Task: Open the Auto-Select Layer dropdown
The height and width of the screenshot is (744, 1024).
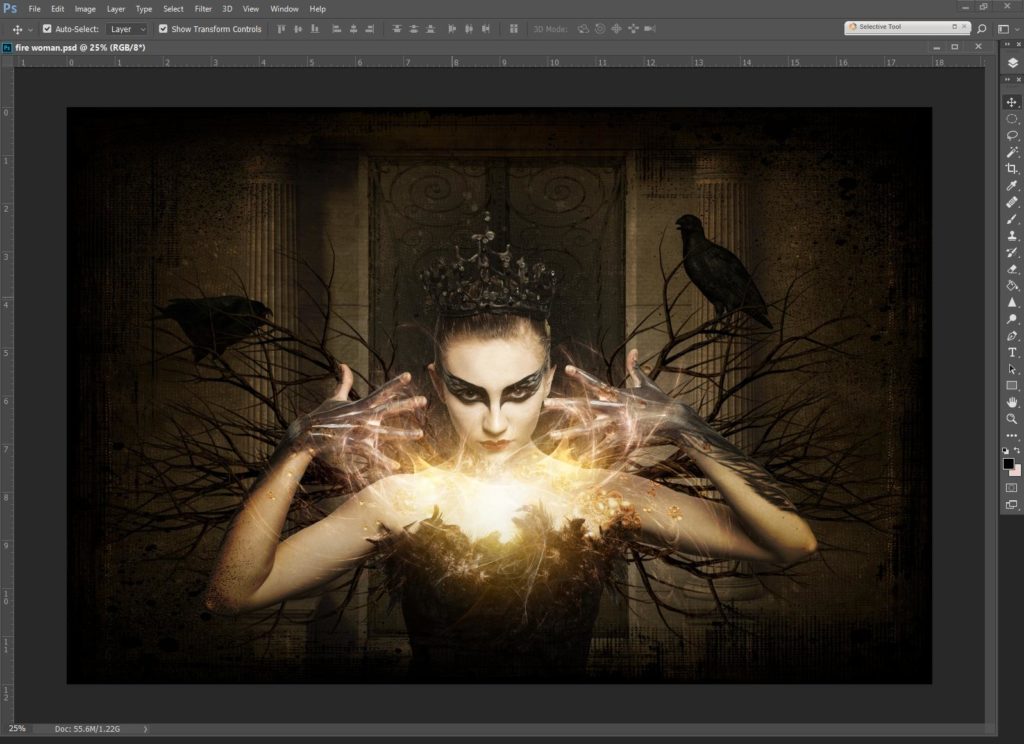Action: tap(127, 29)
